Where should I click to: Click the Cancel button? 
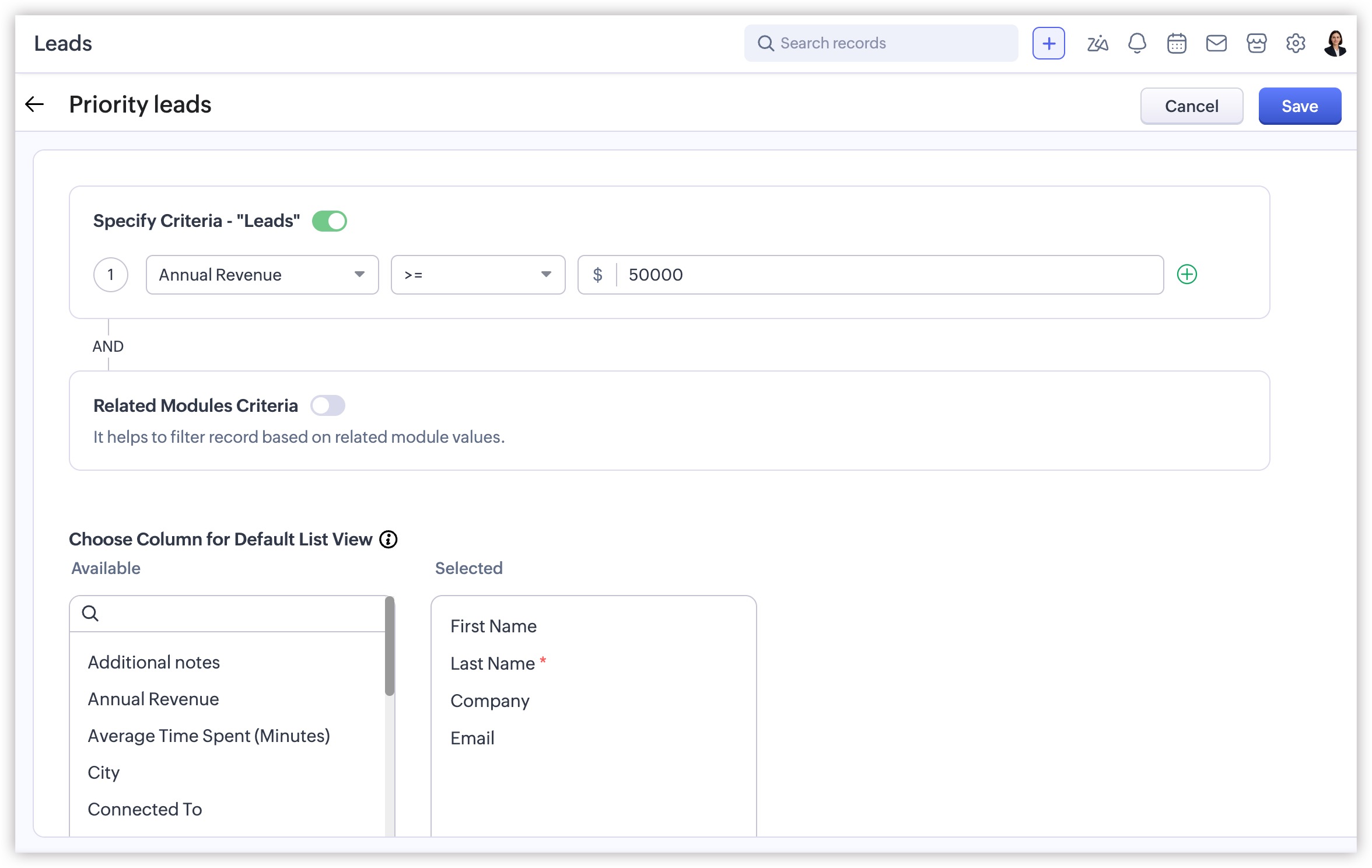coord(1191,106)
